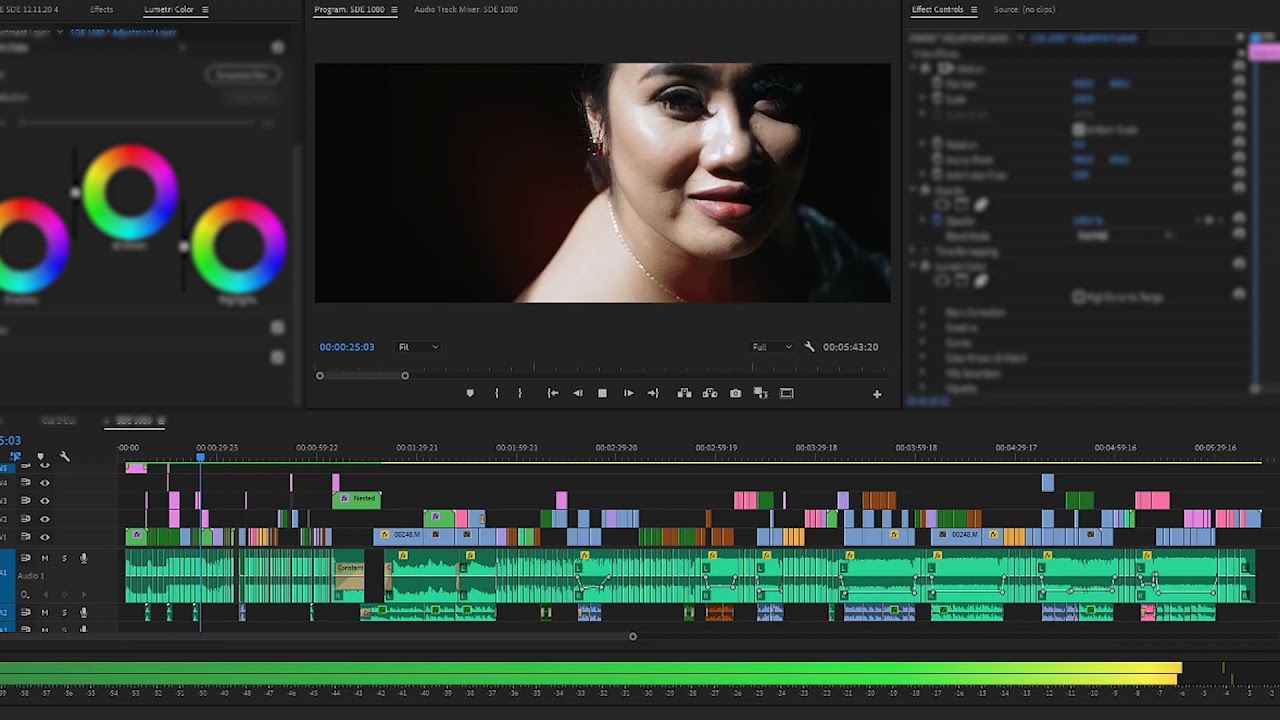Toggle sync lock for track V2
Viewport: 1280px width, 720px height.
click(x=26, y=519)
